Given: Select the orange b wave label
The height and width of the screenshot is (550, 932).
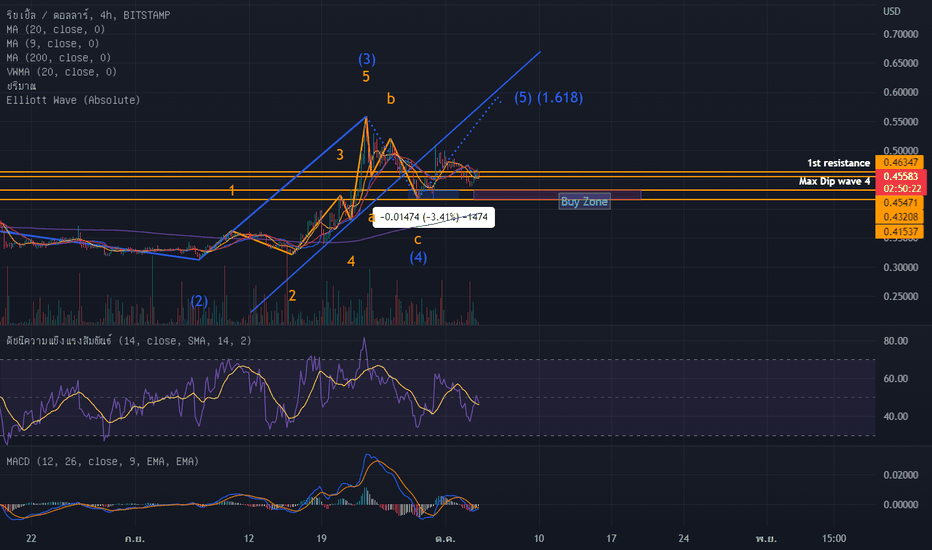Looking at the screenshot, I should point(391,99).
